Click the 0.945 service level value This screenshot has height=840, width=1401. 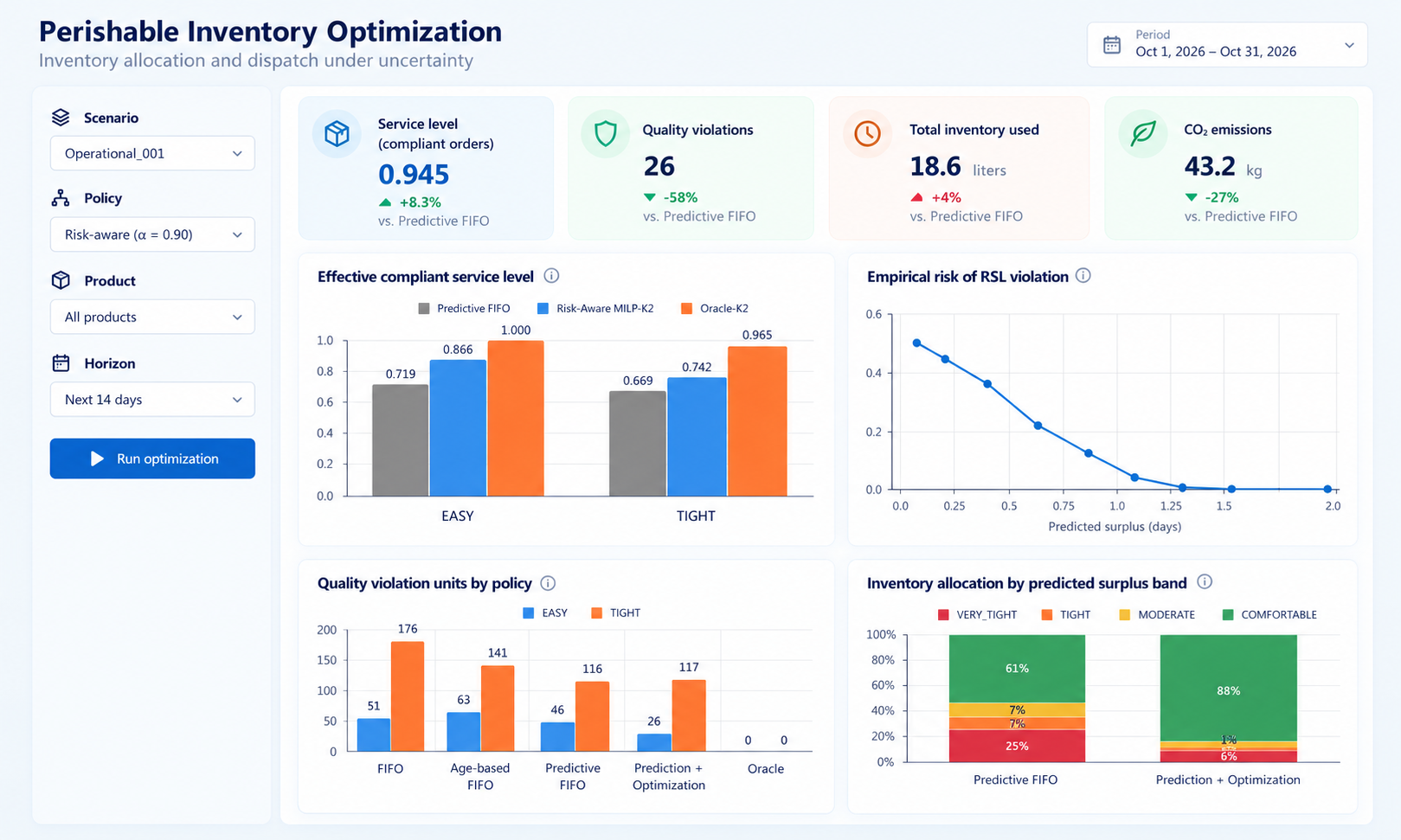[x=414, y=175]
